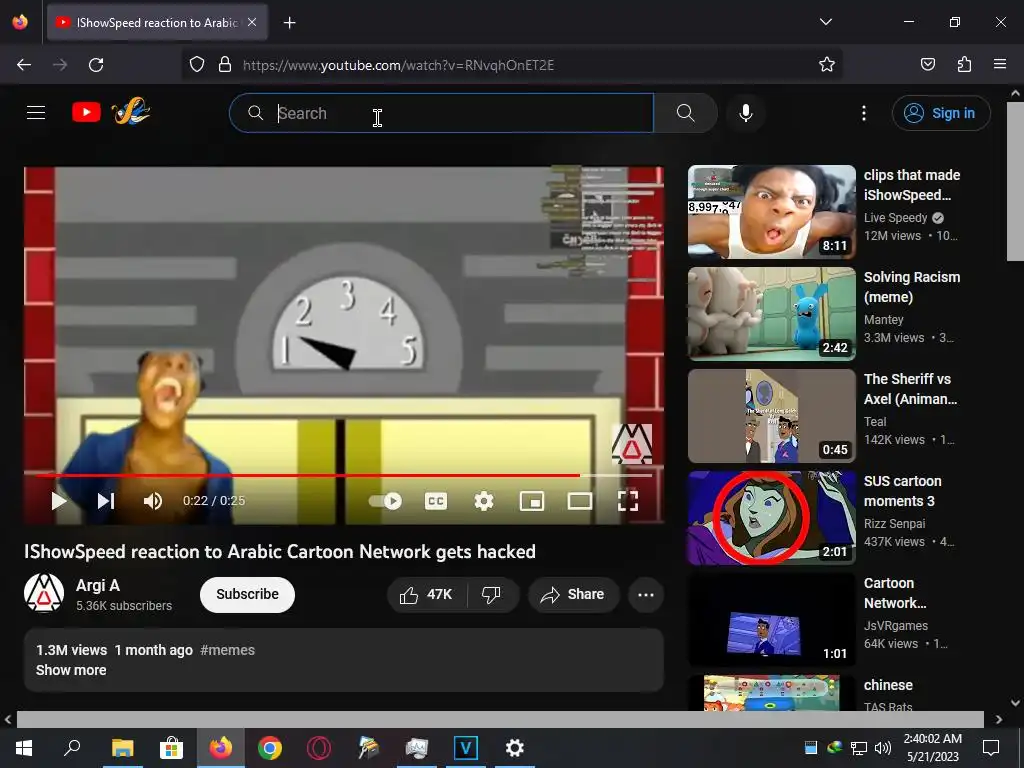
Task: Open YouTube settings three-dot menu
Action: tap(863, 113)
